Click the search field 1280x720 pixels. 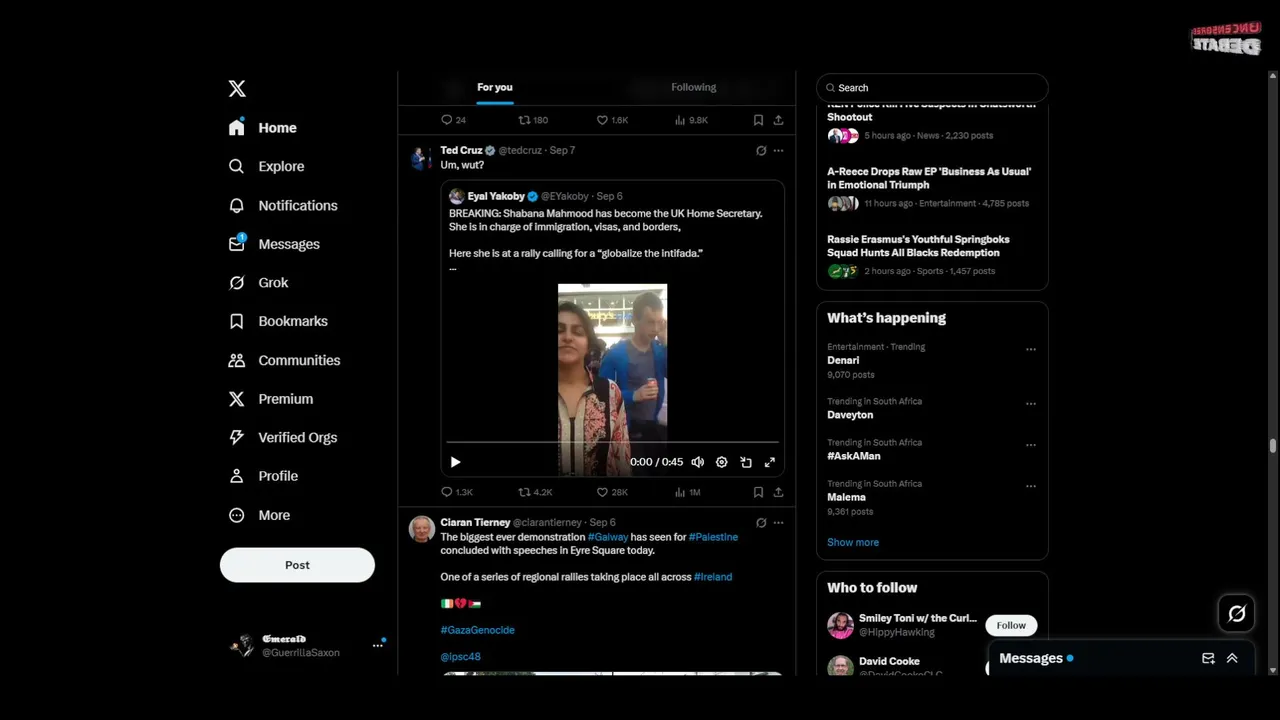(932, 88)
